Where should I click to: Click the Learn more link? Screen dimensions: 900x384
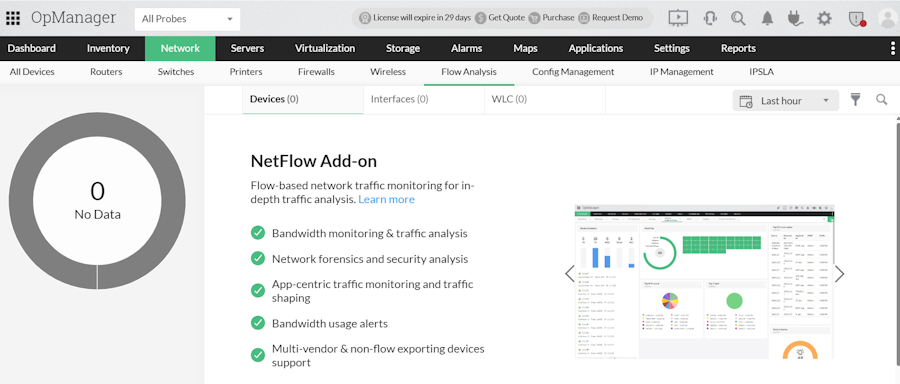pos(386,199)
